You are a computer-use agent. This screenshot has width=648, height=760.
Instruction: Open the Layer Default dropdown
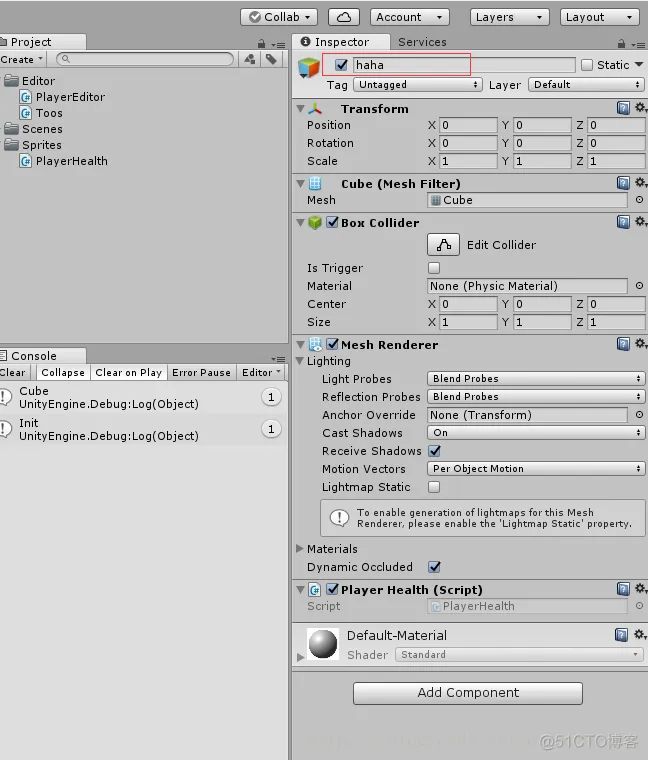tap(586, 85)
